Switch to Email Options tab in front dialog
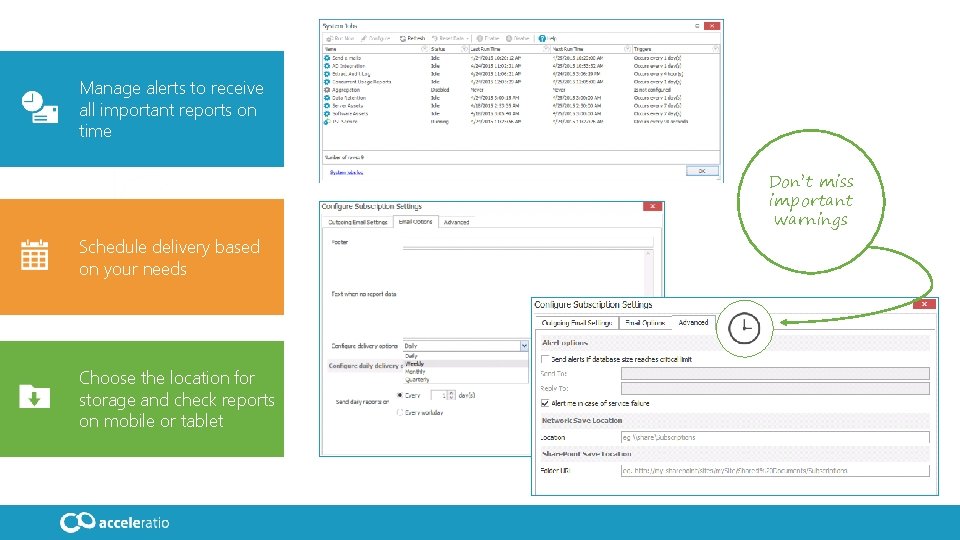The width and height of the screenshot is (960, 540). pos(645,323)
